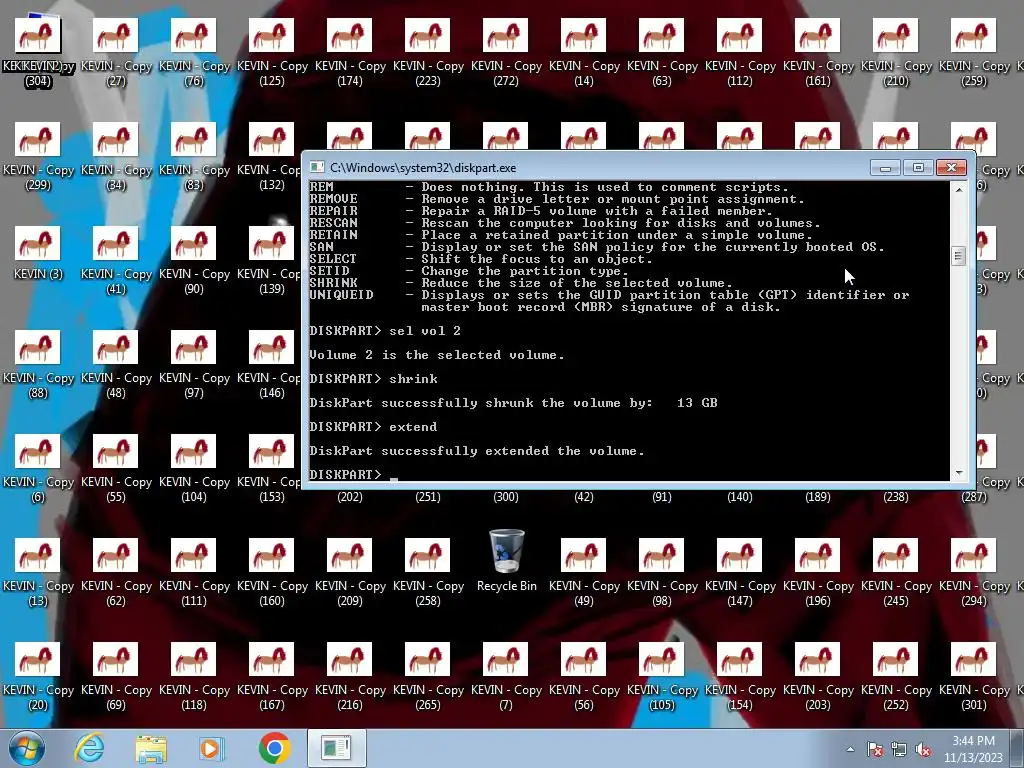Viewport: 1024px width, 768px height.
Task: Select KEVIN - Copy (161) icon
Action: tap(818, 52)
